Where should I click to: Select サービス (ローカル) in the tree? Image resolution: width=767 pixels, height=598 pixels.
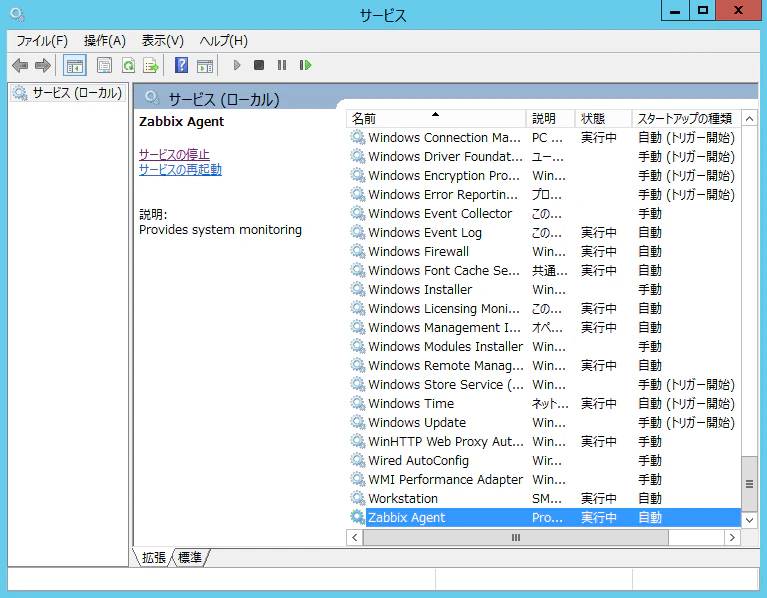68,93
